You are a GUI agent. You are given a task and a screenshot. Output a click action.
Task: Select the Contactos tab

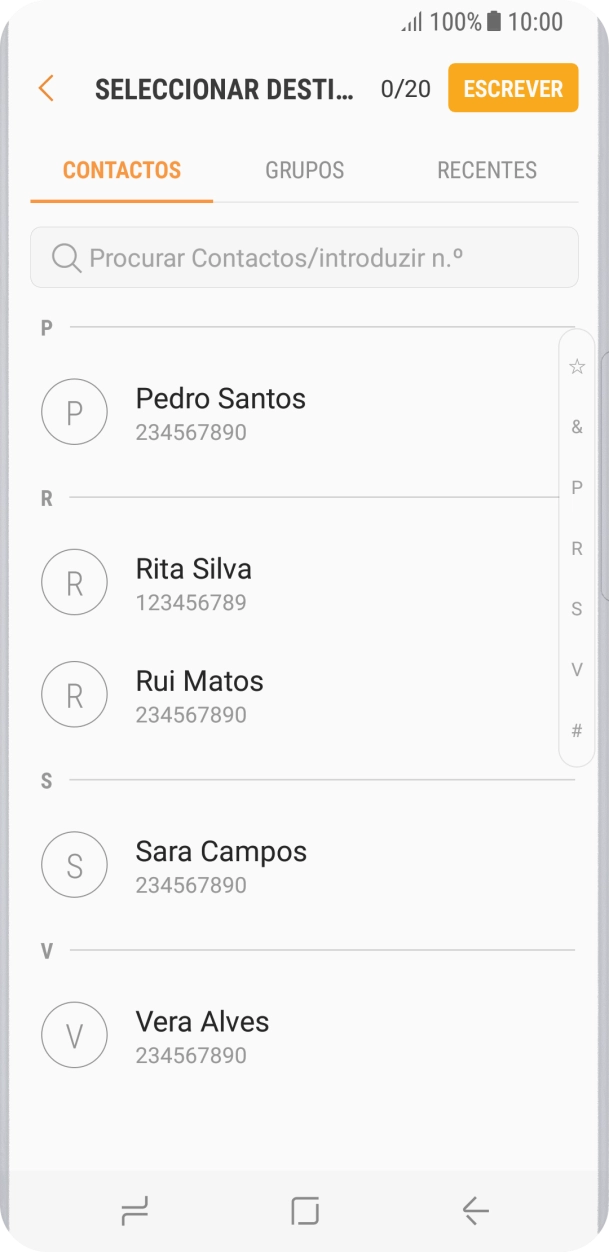pos(122,170)
